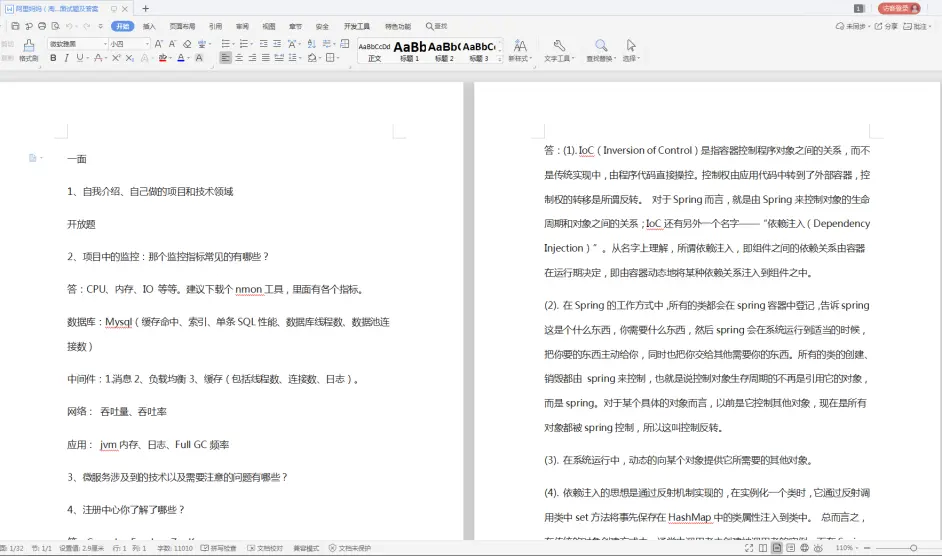Open the Developer Tools (开发工具) tab
This screenshot has width=942, height=556.
coord(357,26)
